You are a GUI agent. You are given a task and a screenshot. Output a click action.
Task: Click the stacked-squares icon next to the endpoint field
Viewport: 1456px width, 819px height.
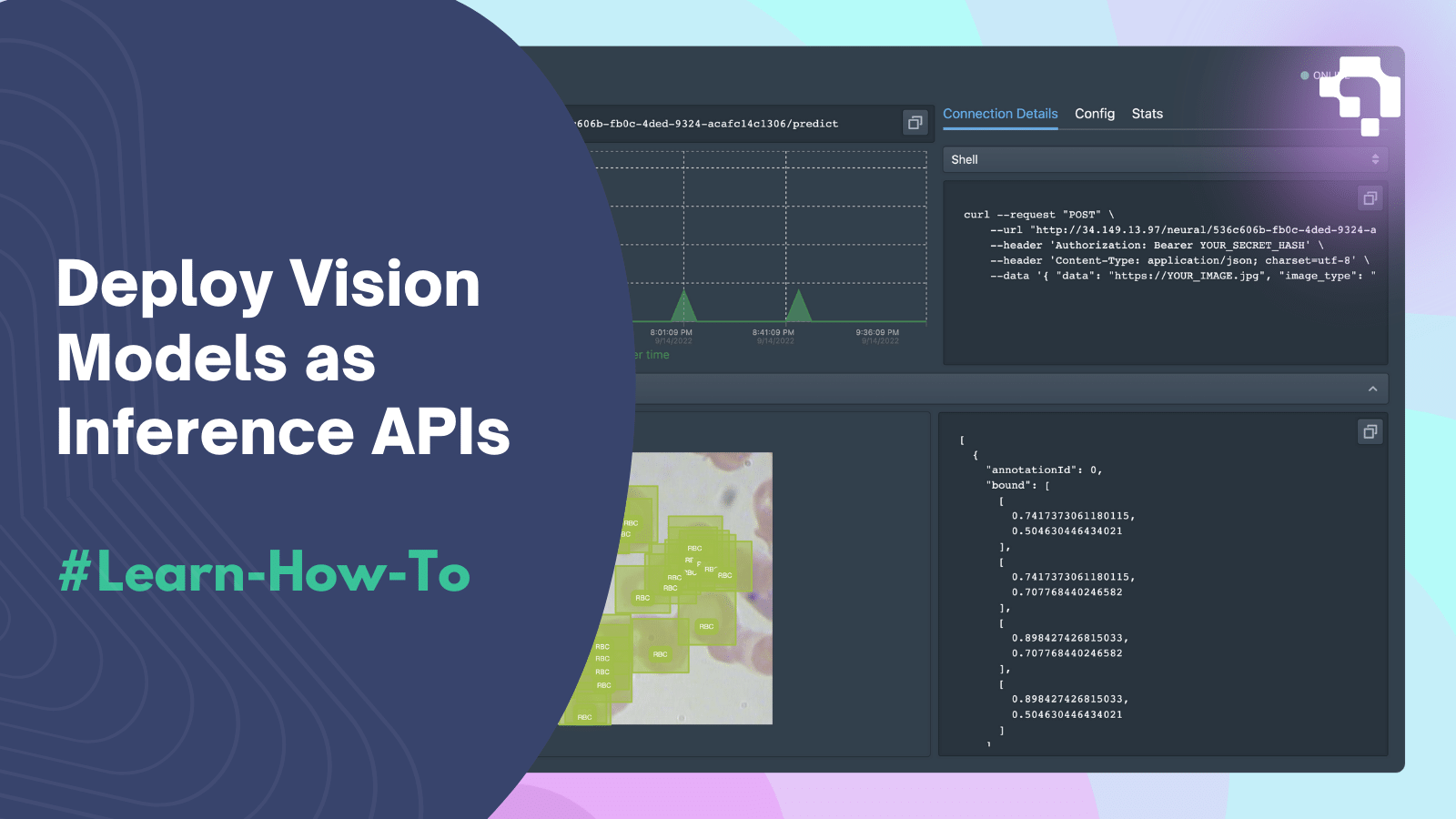click(x=915, y=123)
